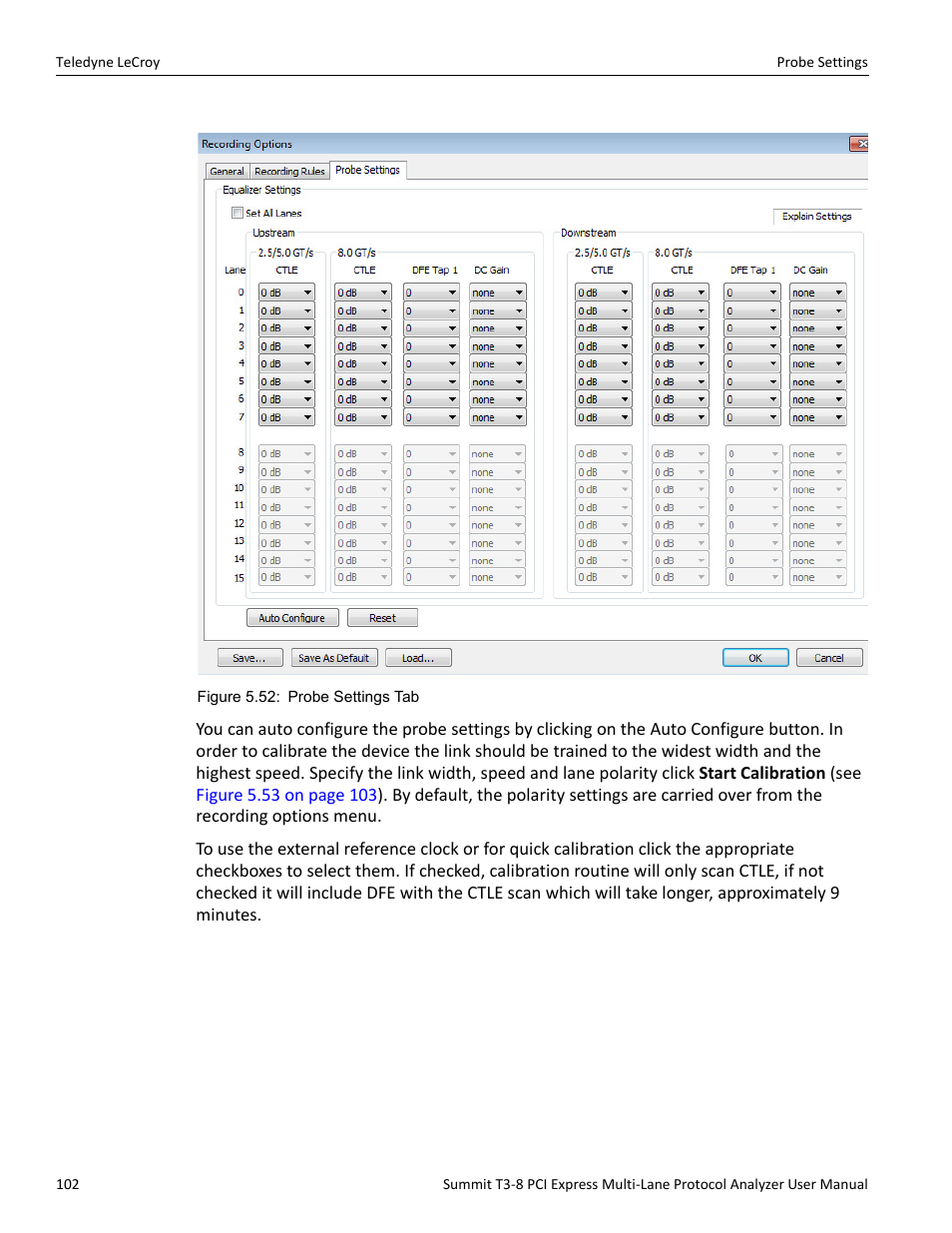Click the page number 102
This screenshot has width=952, height=1233.
[x=68, y=1184]
